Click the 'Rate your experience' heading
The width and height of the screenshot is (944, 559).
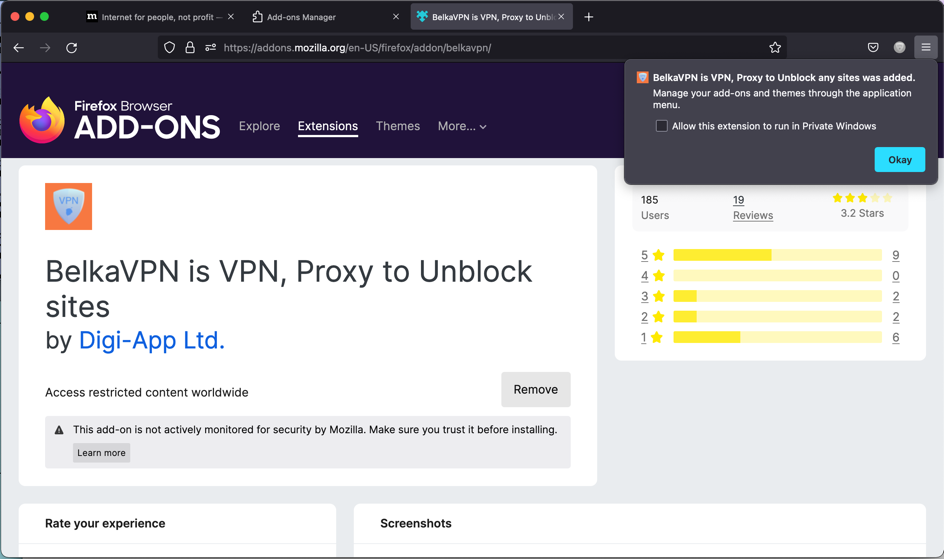(x=105, y=523)
